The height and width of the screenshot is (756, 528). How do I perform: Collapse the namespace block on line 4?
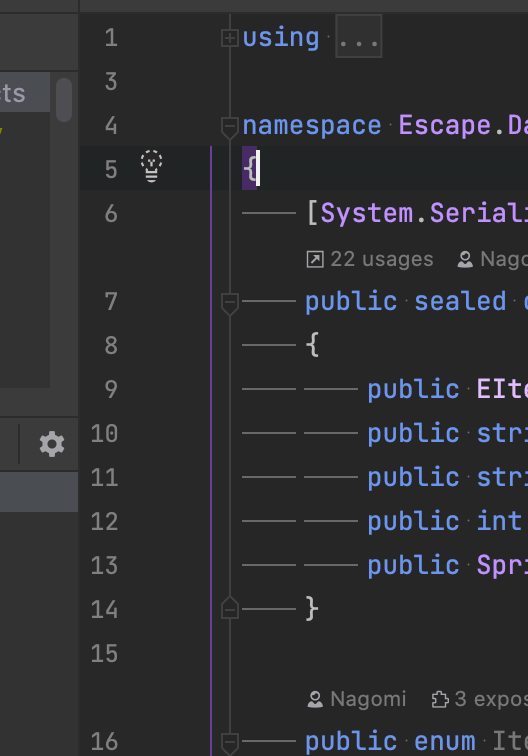(x=230, y=127)
